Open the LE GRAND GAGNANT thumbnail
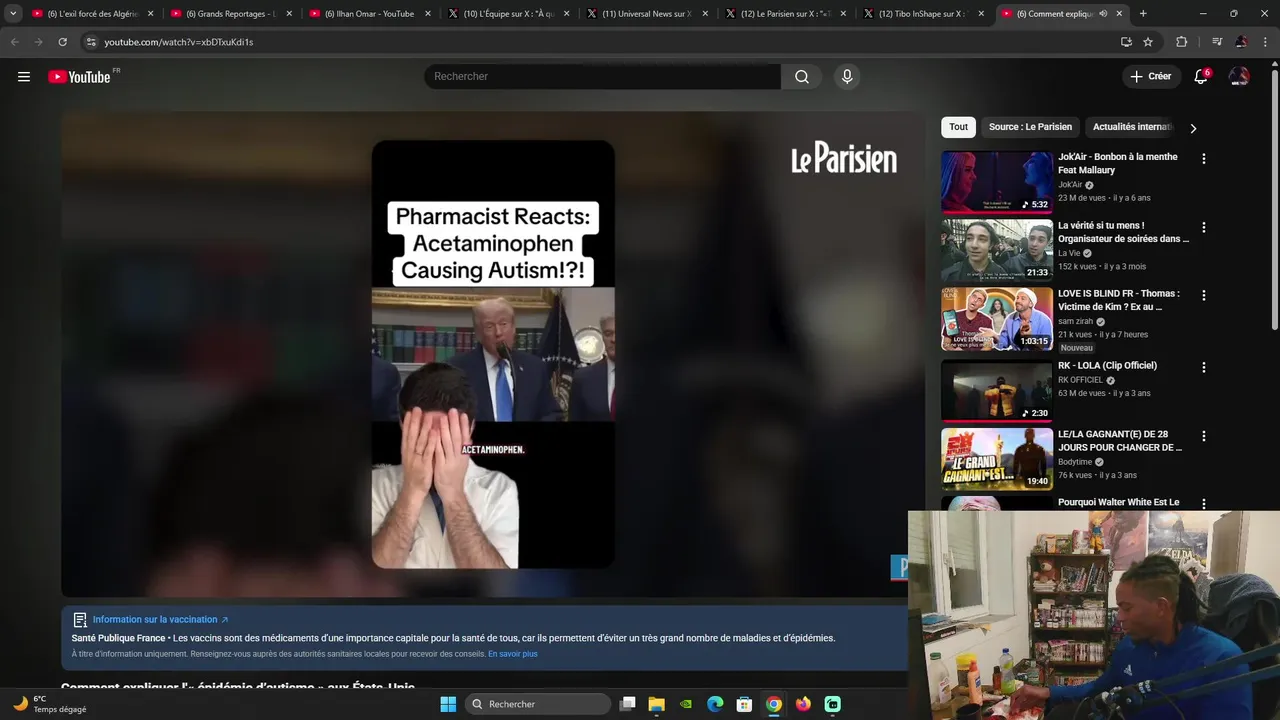This screenshot has height=720, width=1280. coord(996,459)
